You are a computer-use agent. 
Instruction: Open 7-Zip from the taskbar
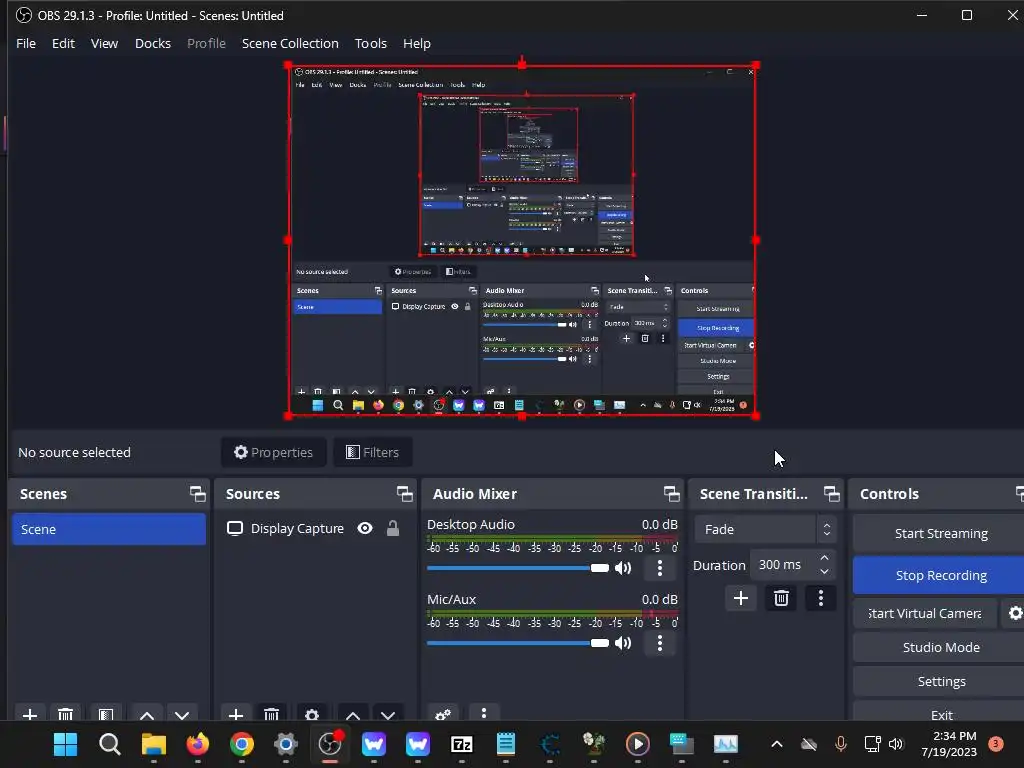tap(462, 744)
